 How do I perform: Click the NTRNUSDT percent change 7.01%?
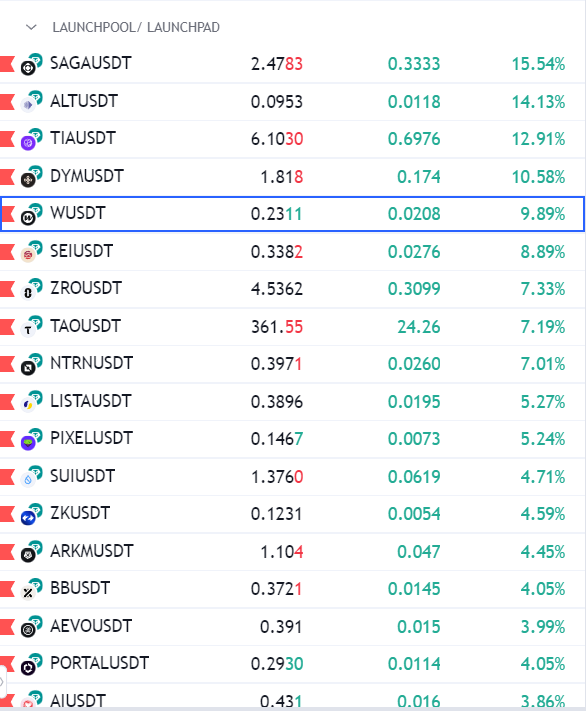pos(543,364)
